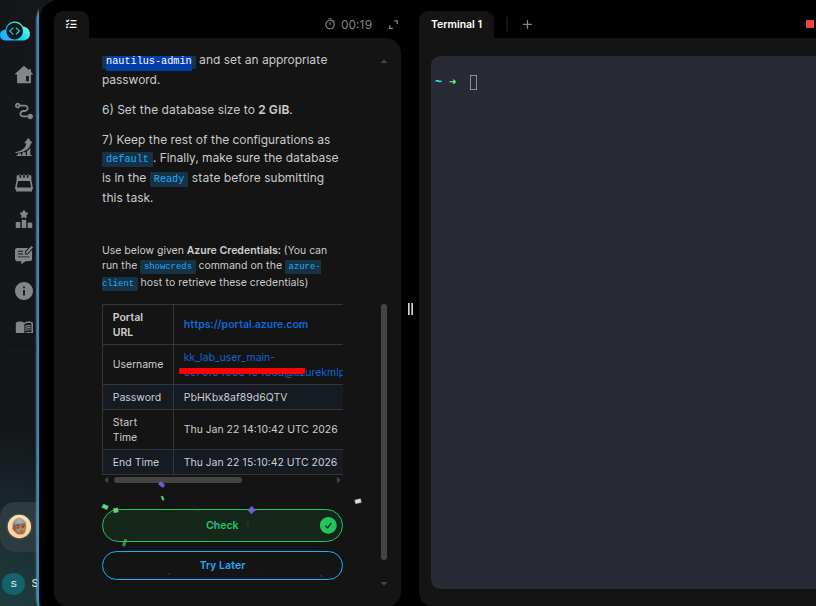Open the playground box sidebar icon

pos(23,183)
